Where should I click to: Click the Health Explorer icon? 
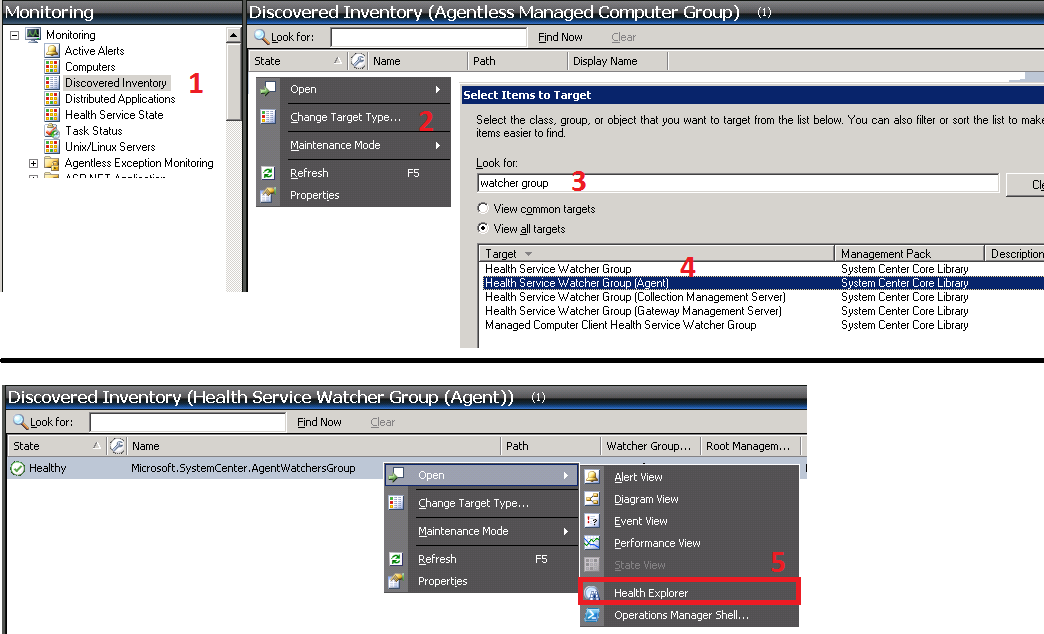pos(592,593)
